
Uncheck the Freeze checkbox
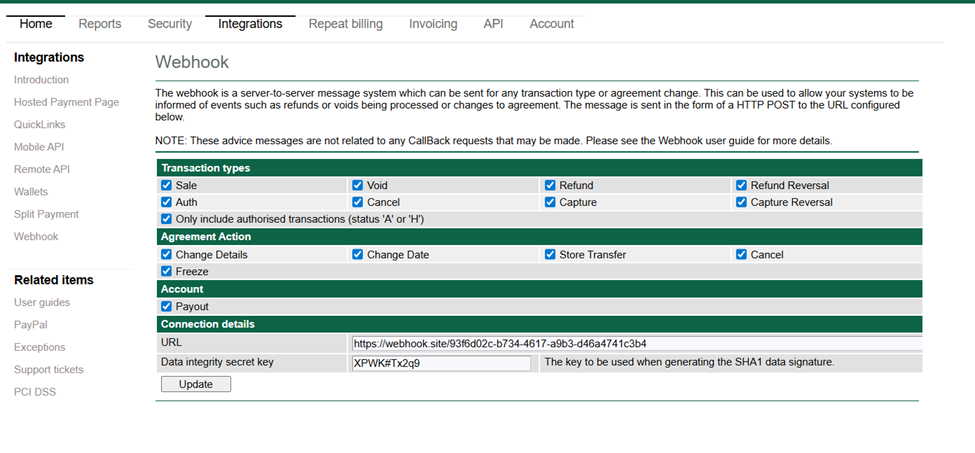pos(166,271)
